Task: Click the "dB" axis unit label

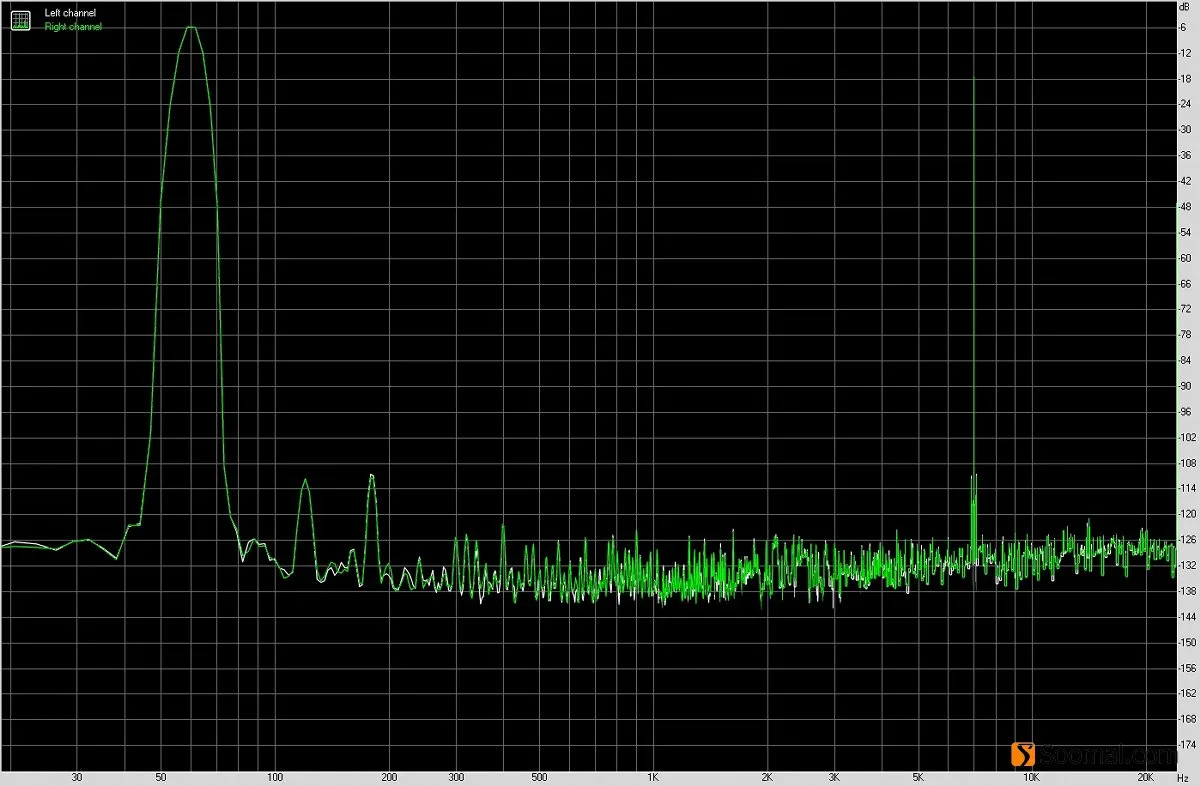Action: click(1184, 7)
